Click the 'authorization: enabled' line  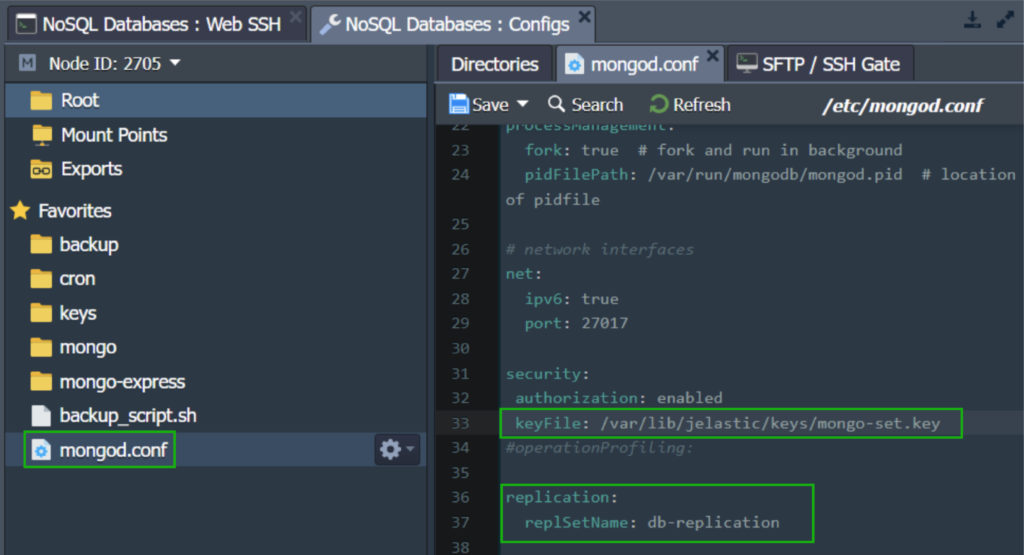[618, 398]
